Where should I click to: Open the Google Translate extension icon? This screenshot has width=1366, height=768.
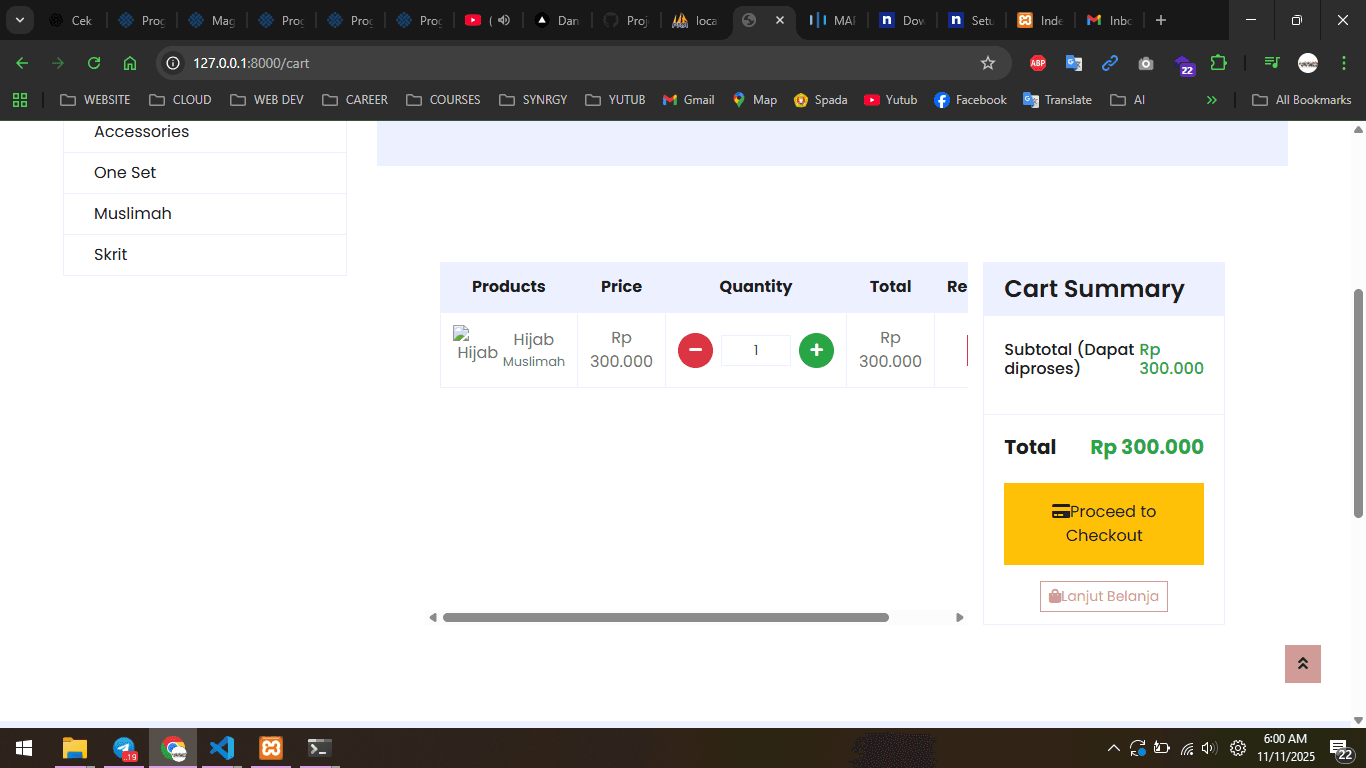1074,63
